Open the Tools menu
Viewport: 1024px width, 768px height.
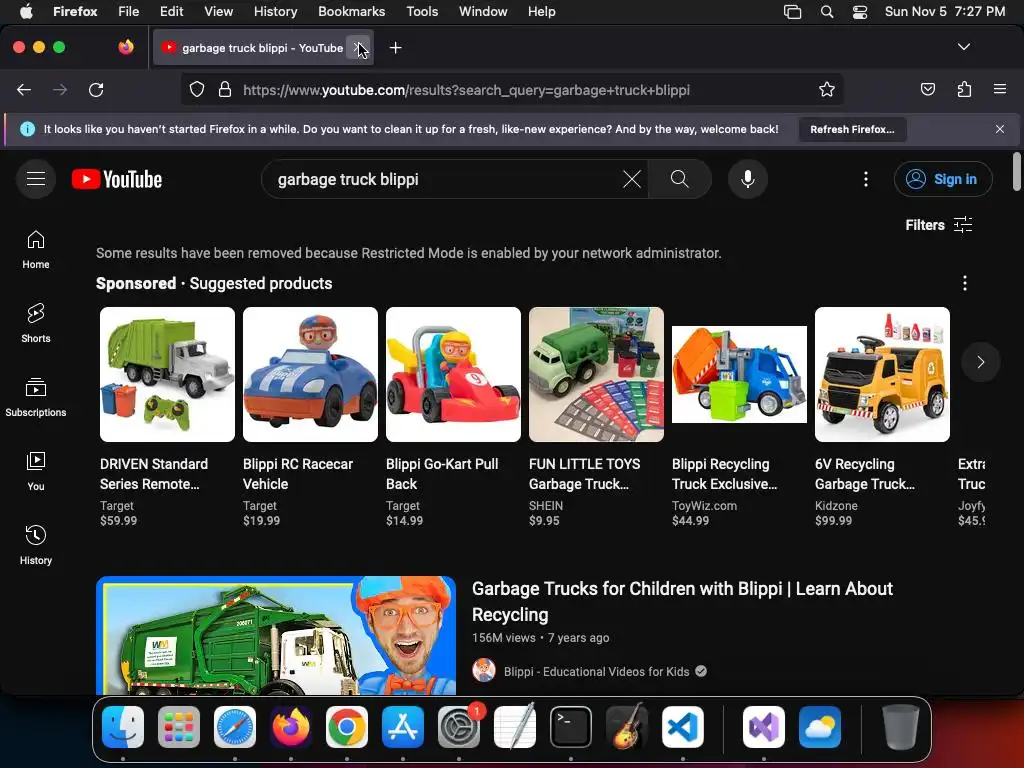coord(422,11)
